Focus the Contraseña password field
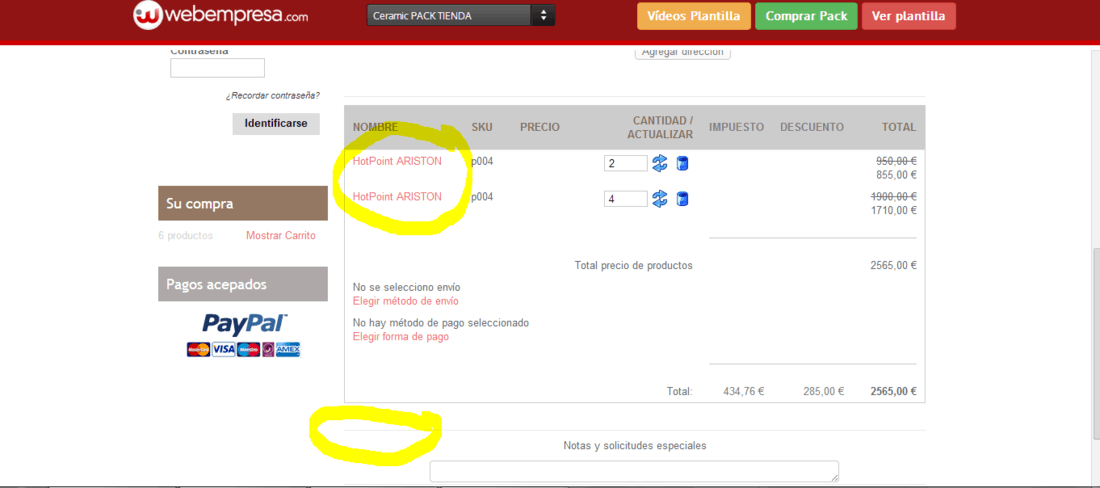This screenshot has height=488, width=1100. pyautogui.click(x=217, y=68)
